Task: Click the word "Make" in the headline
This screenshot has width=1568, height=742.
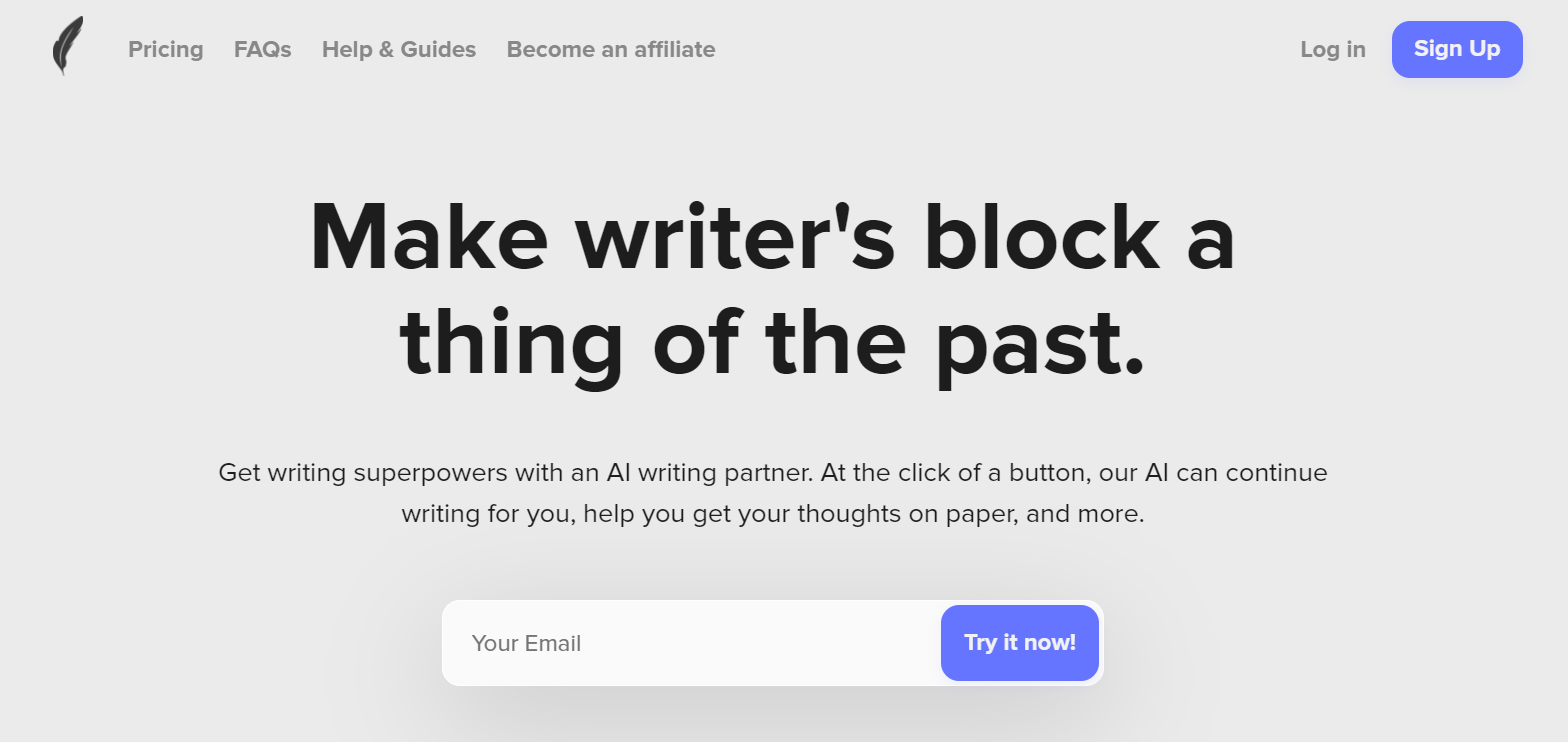Action: click(429, 240)
